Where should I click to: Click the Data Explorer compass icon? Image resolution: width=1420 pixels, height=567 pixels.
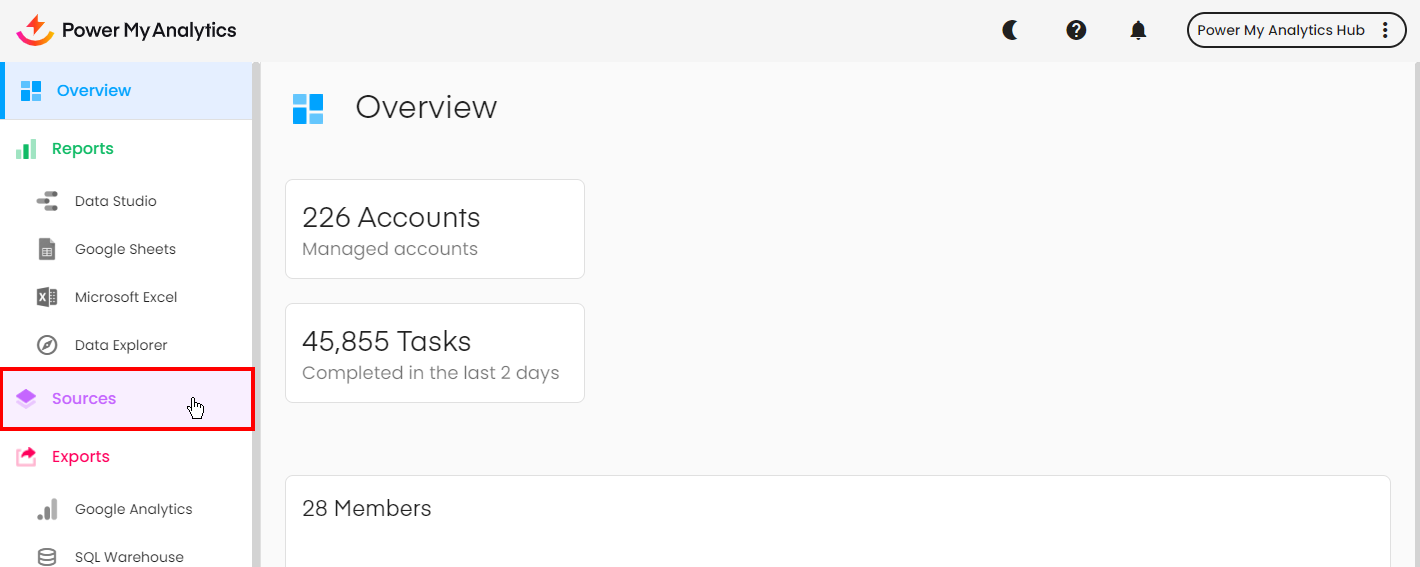[x=47, y=345]
